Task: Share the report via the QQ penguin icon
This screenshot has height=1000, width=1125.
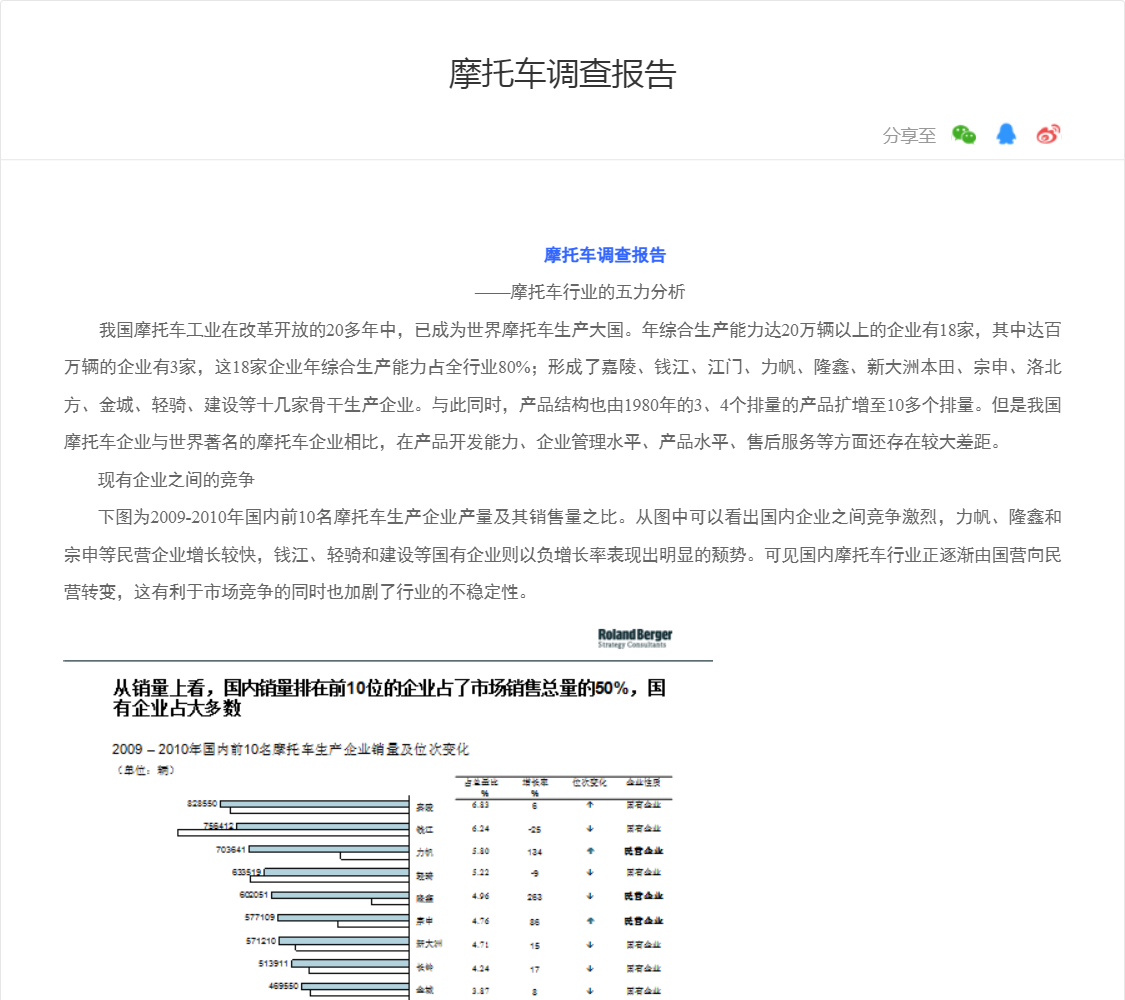Action: click(x=1006, y=133)
